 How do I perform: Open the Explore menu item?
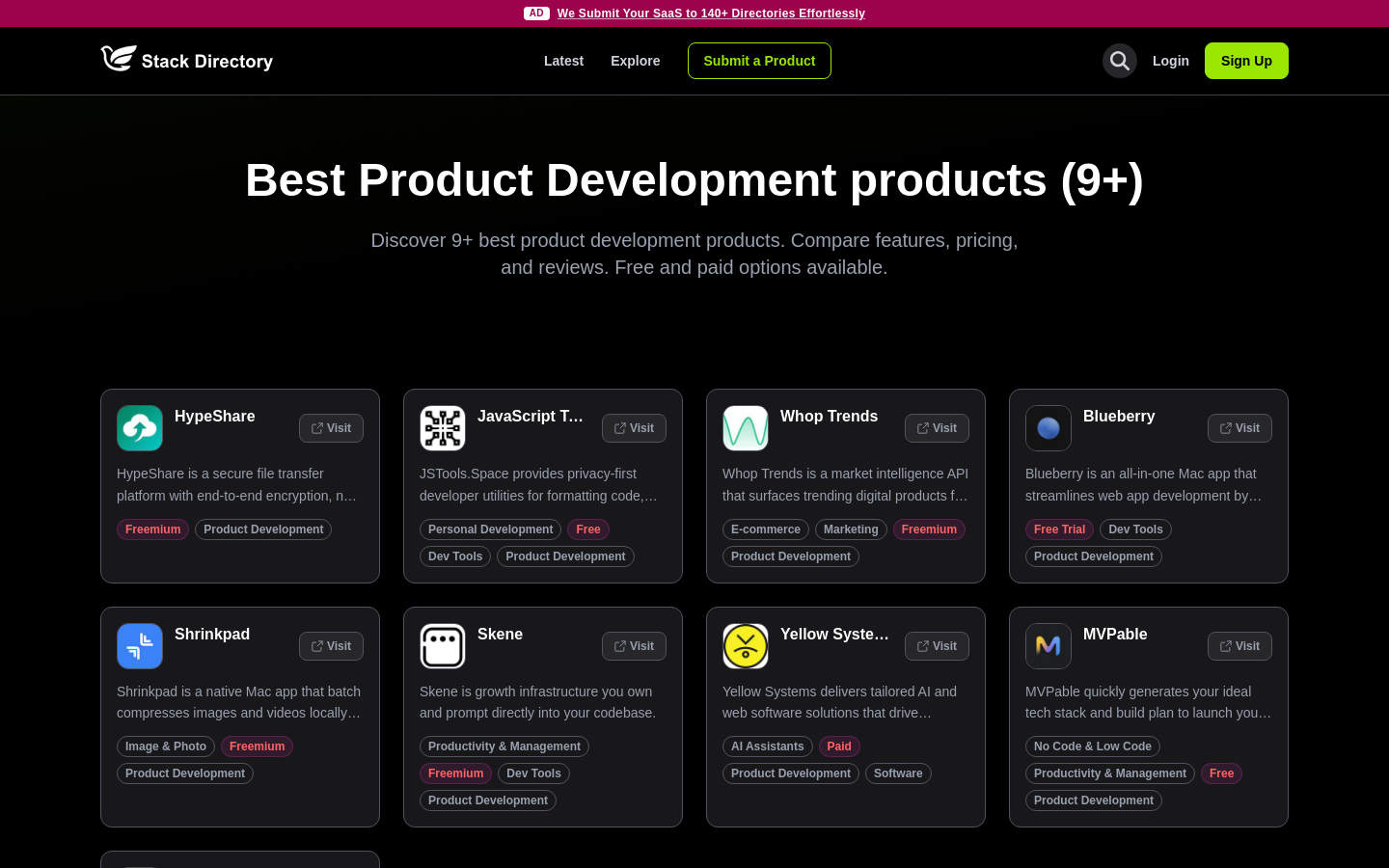636,61
